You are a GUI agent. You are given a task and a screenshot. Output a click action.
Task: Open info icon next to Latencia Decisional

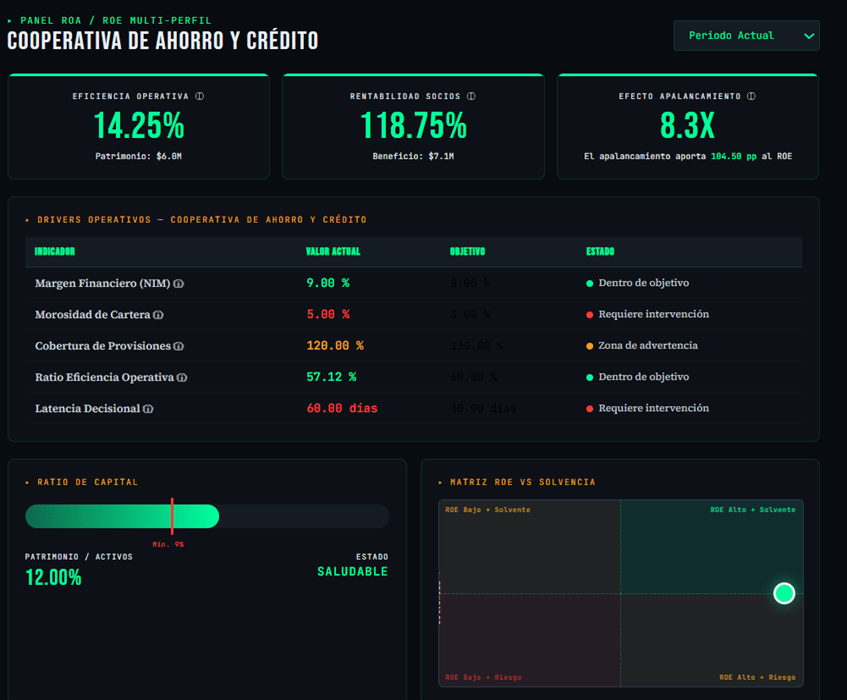point(148,409)
